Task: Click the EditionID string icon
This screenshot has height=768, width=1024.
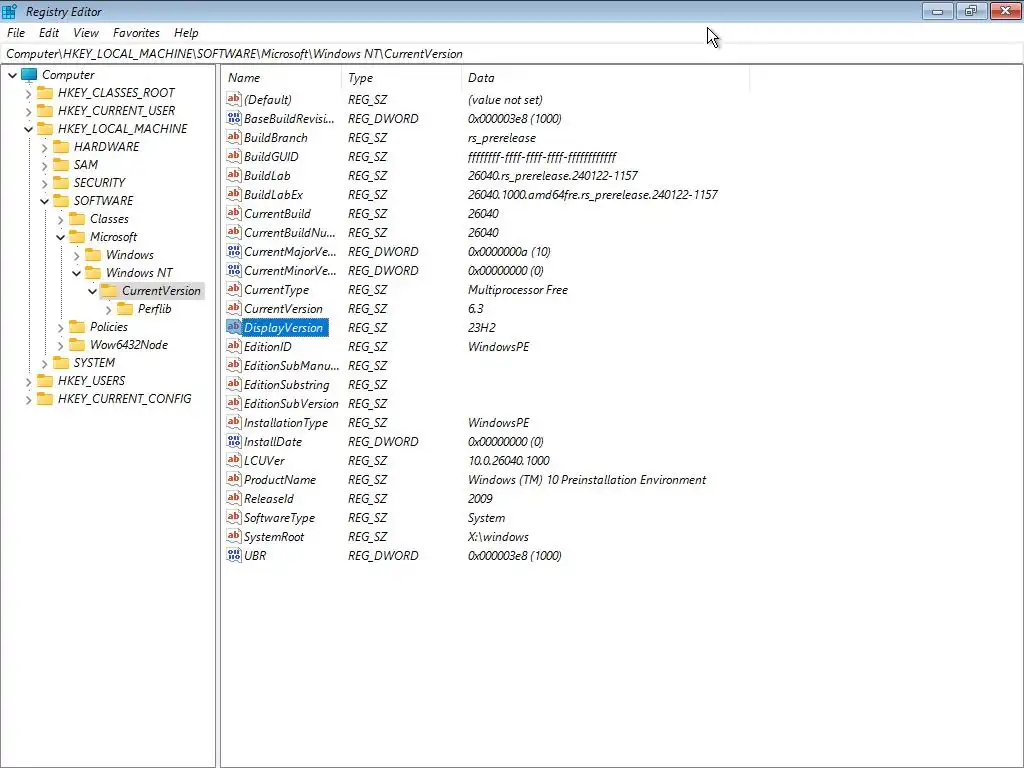Action: click(234, 346)
